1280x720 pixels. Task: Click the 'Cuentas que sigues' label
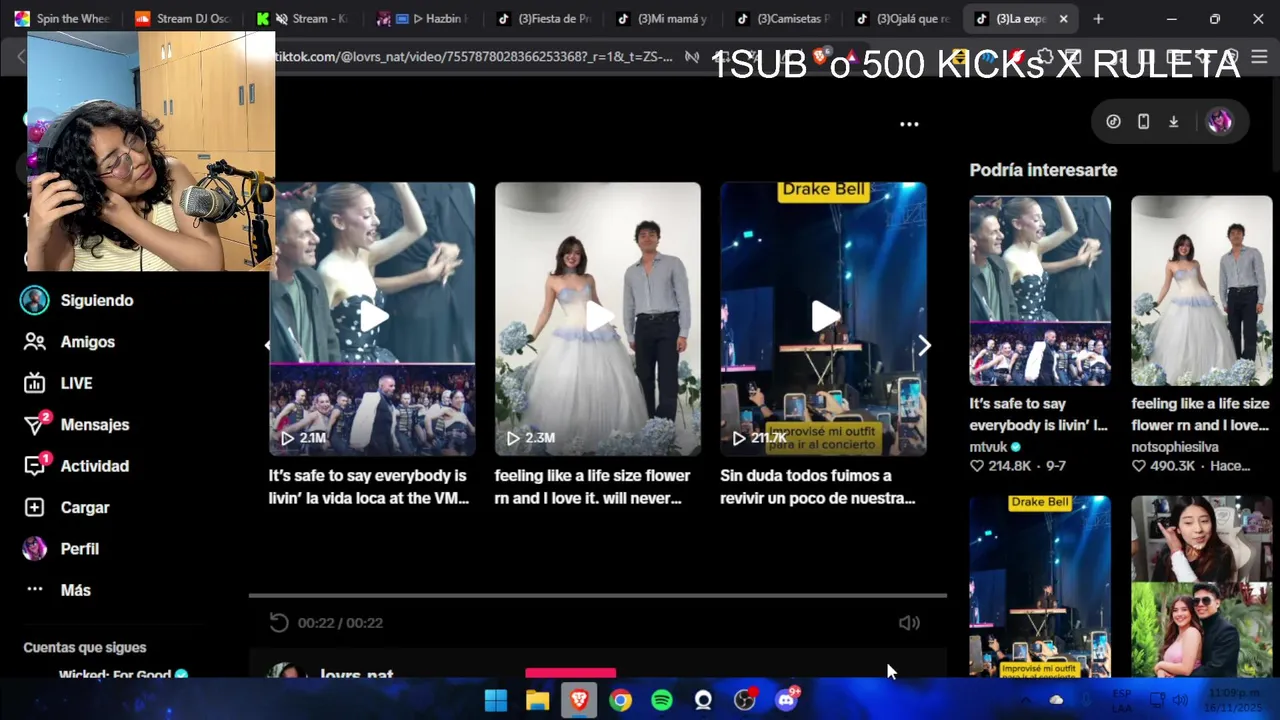coord(85,647)
